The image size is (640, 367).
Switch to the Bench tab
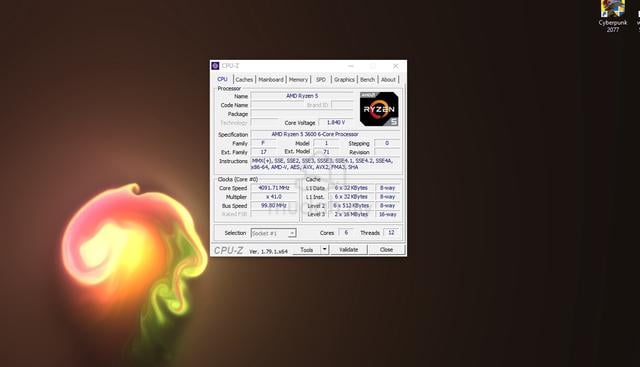(367, 80)
